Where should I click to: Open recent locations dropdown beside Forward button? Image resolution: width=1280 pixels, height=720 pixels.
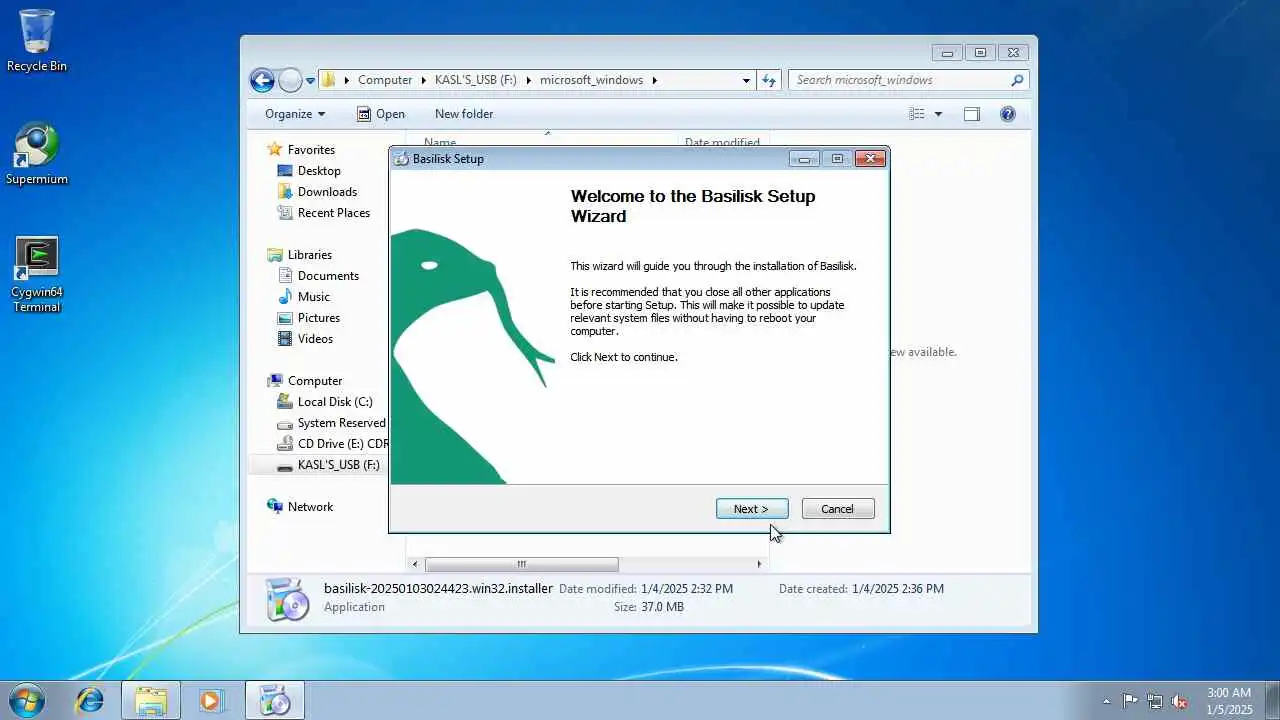click(x=311, y=80)
